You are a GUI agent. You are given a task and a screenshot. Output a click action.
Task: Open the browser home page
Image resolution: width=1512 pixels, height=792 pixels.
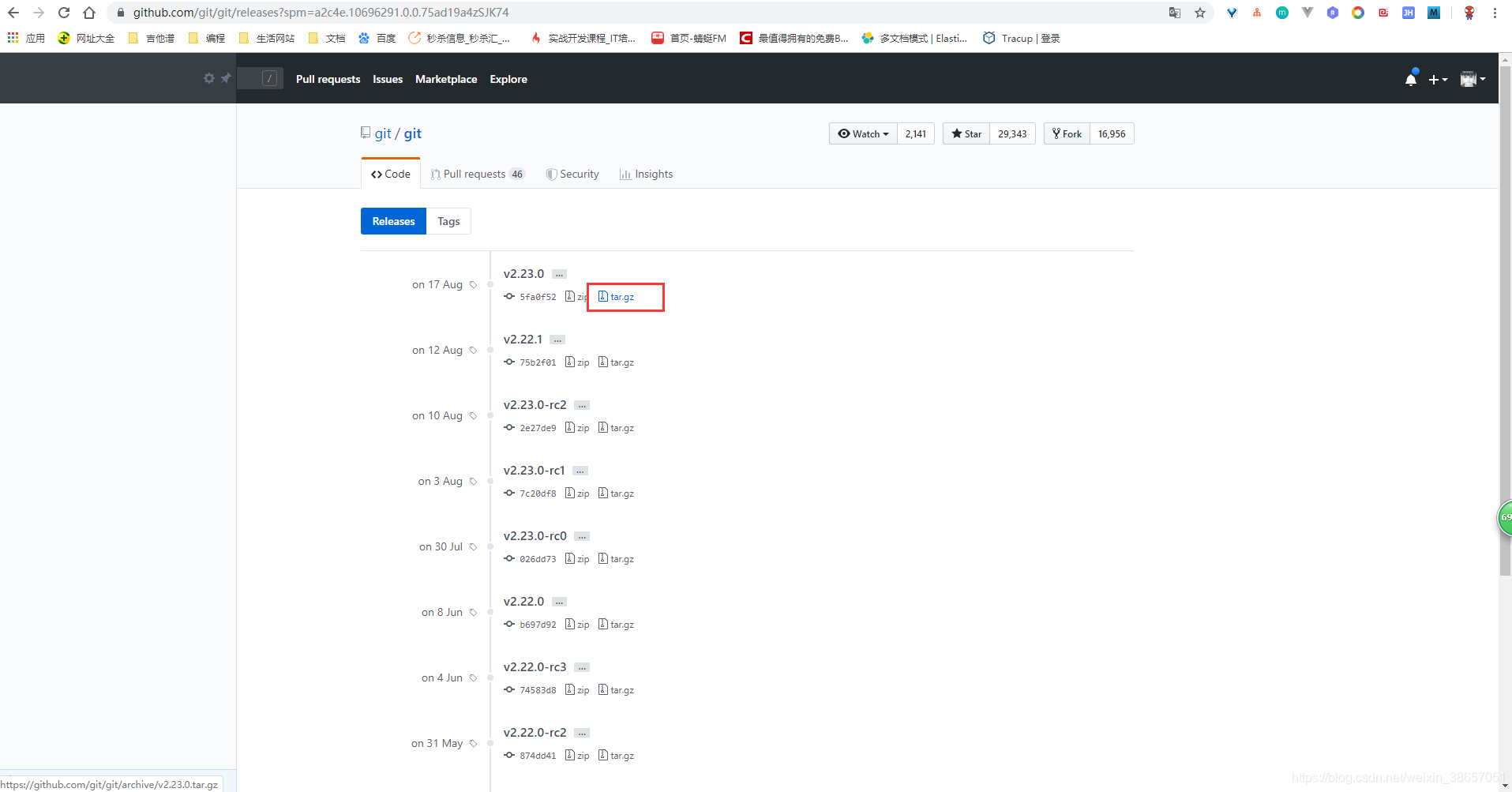coord(89,13)
